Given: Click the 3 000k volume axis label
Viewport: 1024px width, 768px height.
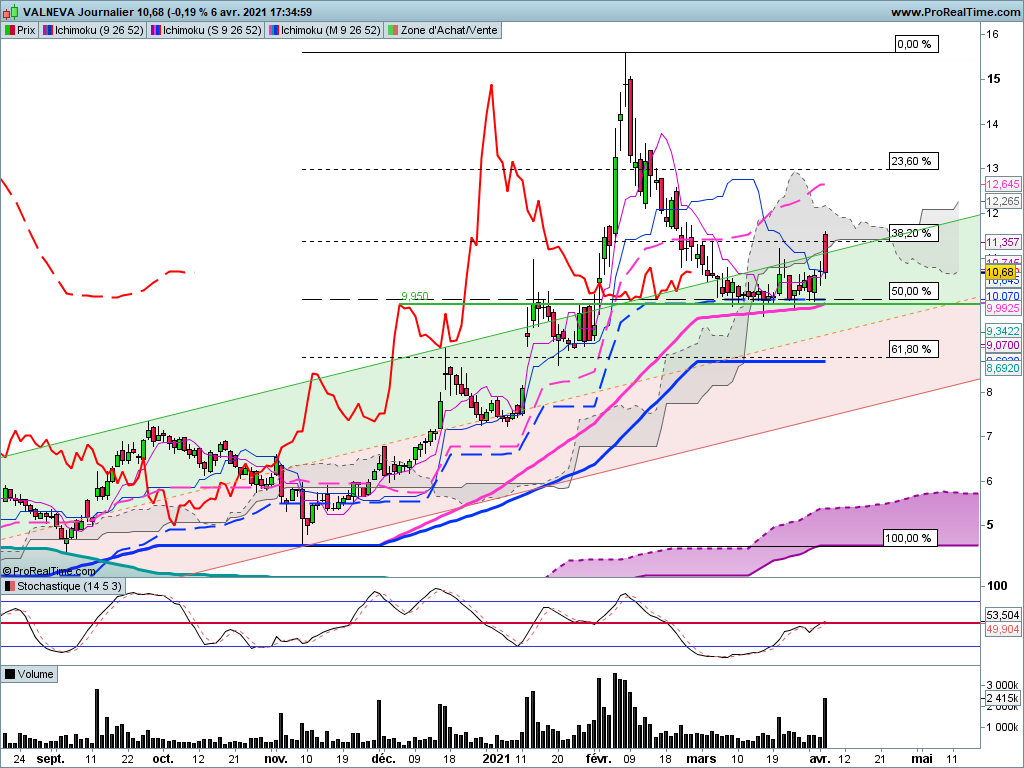Looking at the screenshot, I should coord(1002,685).
